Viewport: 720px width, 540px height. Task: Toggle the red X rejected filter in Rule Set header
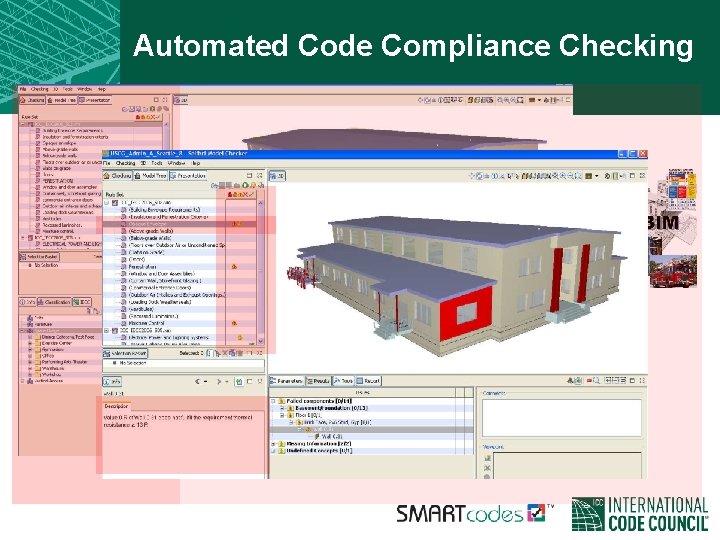pyautogui.click(x=245, y=195)
